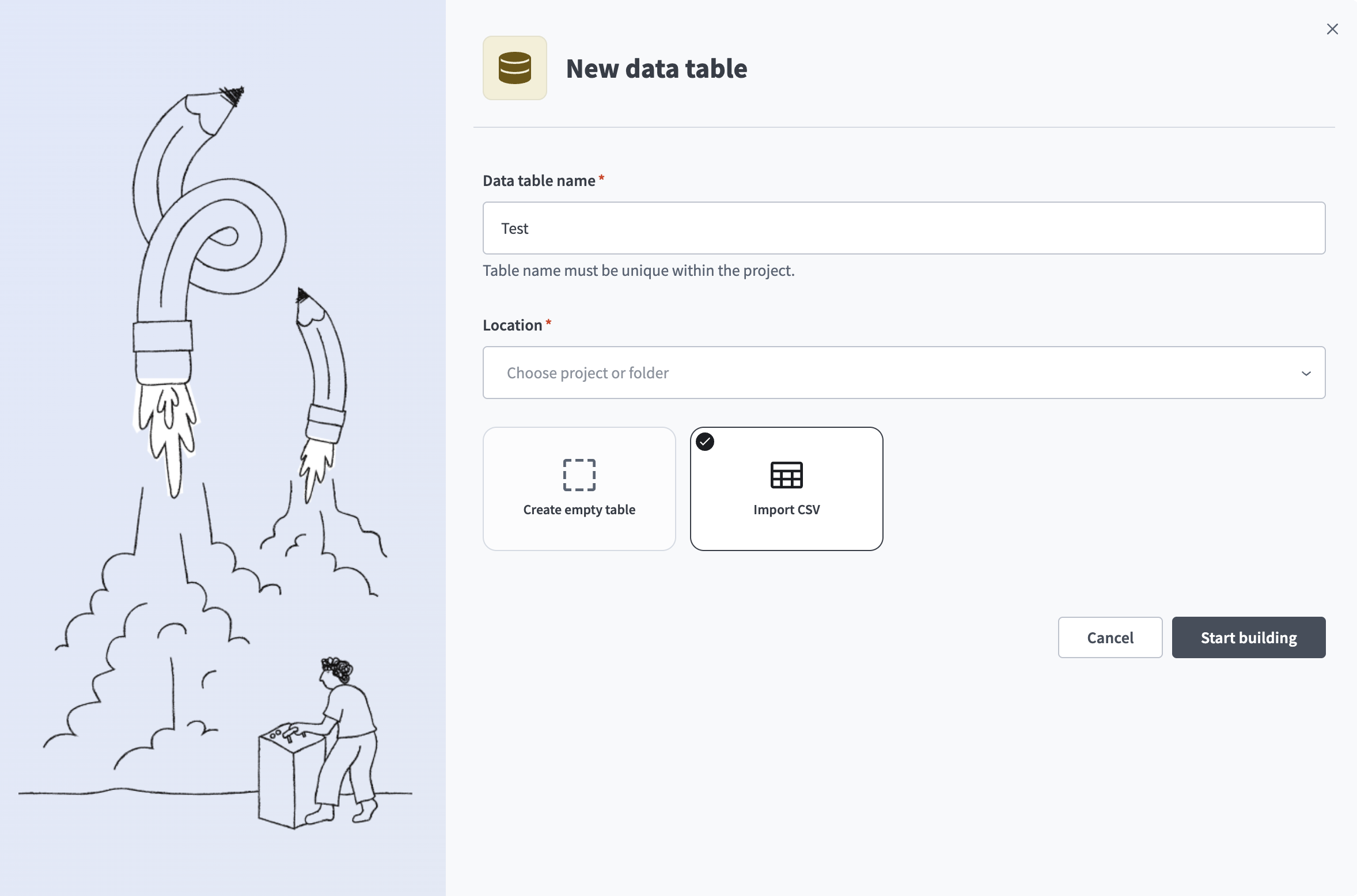Select the Create empty table option

tap(579, 488)
